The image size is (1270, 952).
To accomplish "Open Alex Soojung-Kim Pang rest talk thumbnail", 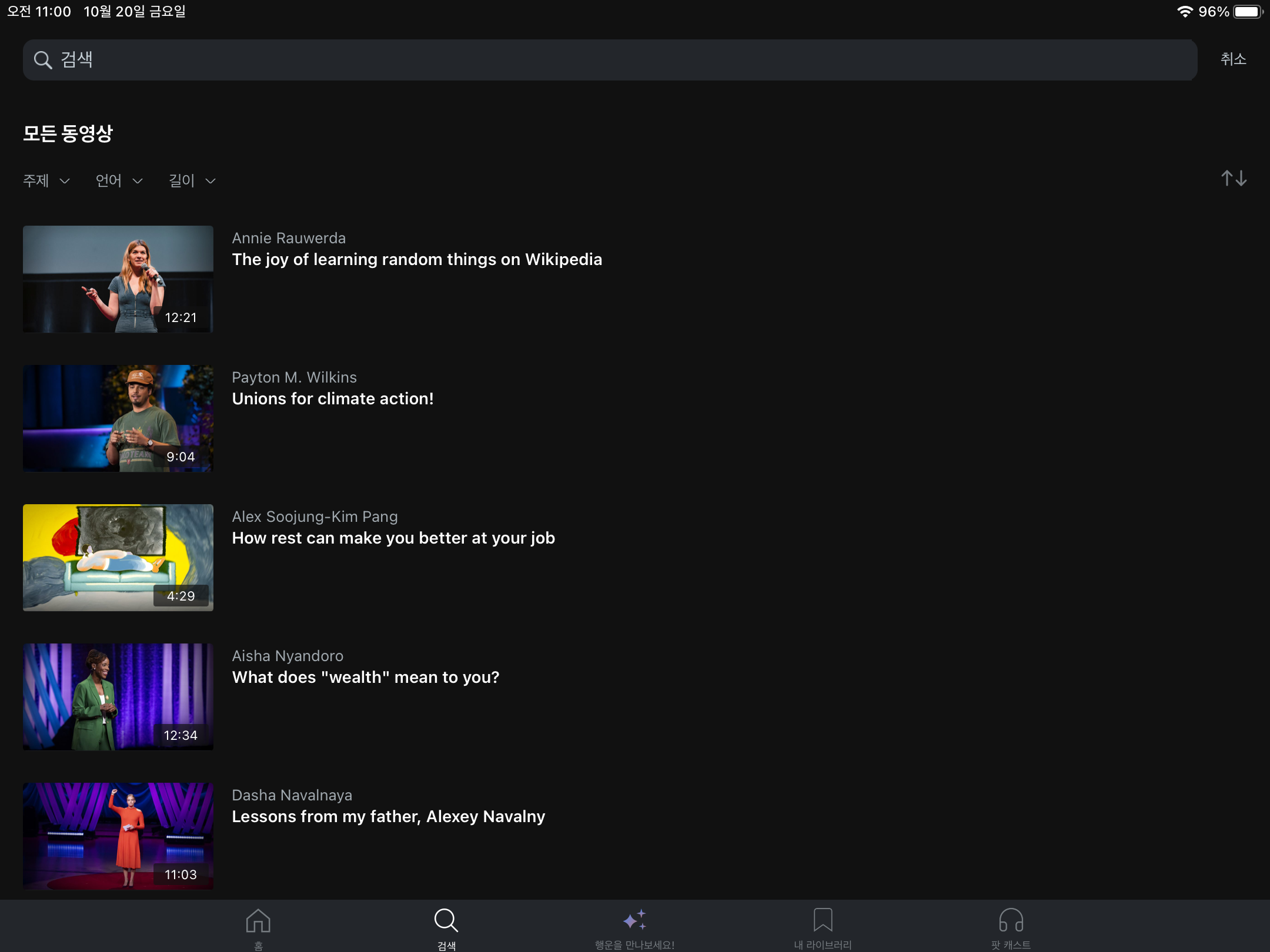I will [x=118, y=558].
